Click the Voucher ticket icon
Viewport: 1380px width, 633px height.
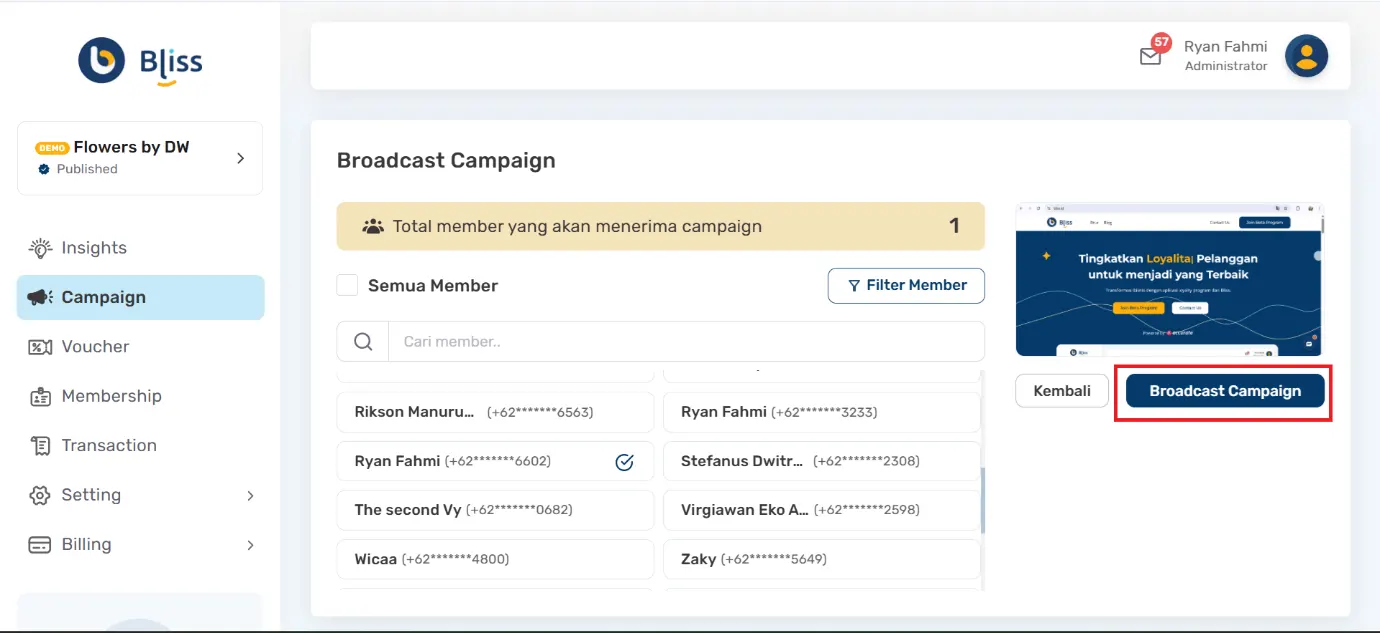pyautogui.click(x=40, y=347)
